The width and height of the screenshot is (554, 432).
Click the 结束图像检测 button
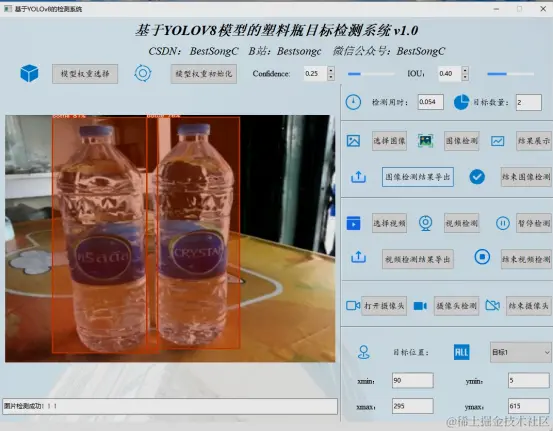(x=526, y=177)
